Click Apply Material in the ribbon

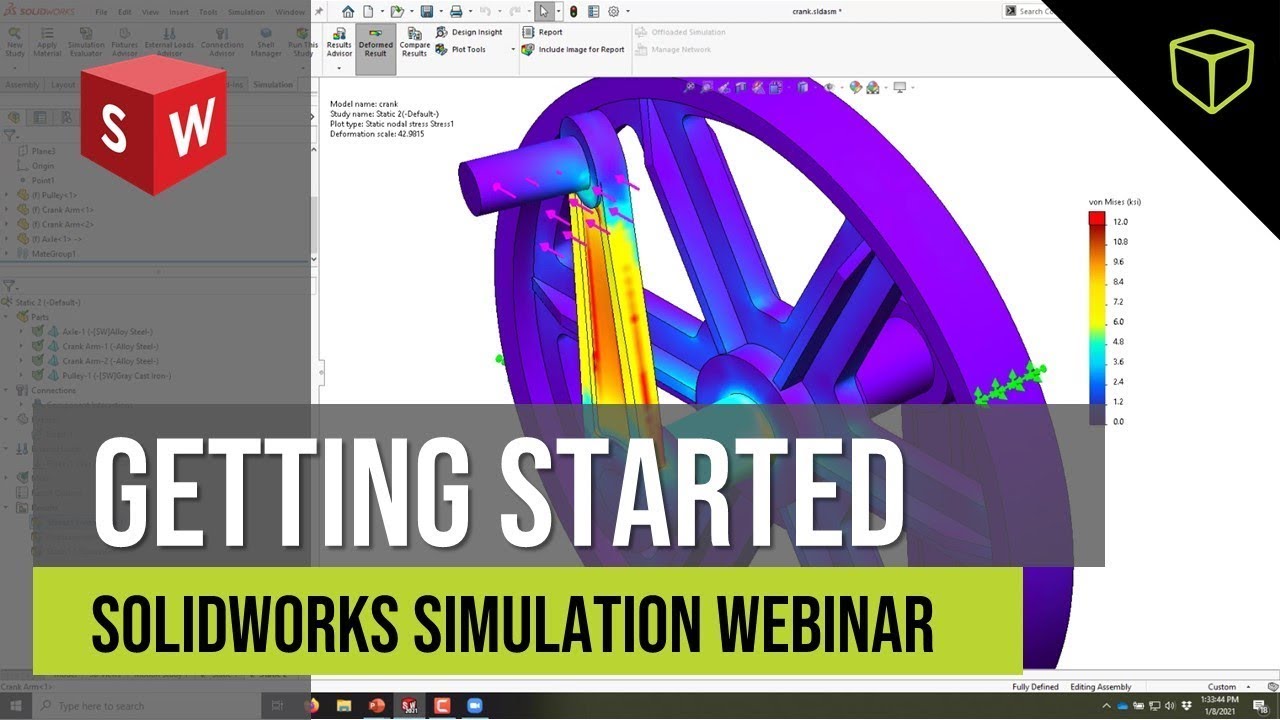tap(47, 41)
